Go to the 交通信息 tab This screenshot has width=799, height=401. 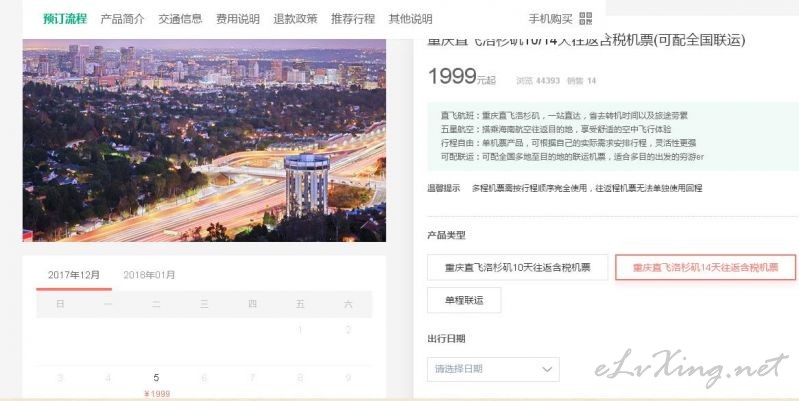(x=180, y=19)
